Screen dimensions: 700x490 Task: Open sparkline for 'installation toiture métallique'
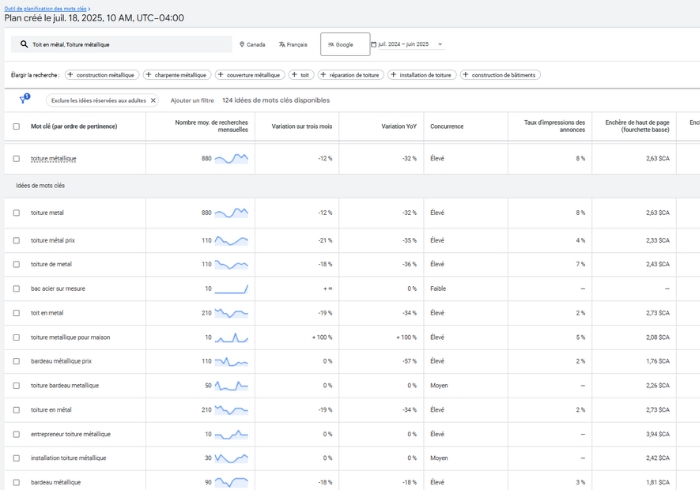231,458
